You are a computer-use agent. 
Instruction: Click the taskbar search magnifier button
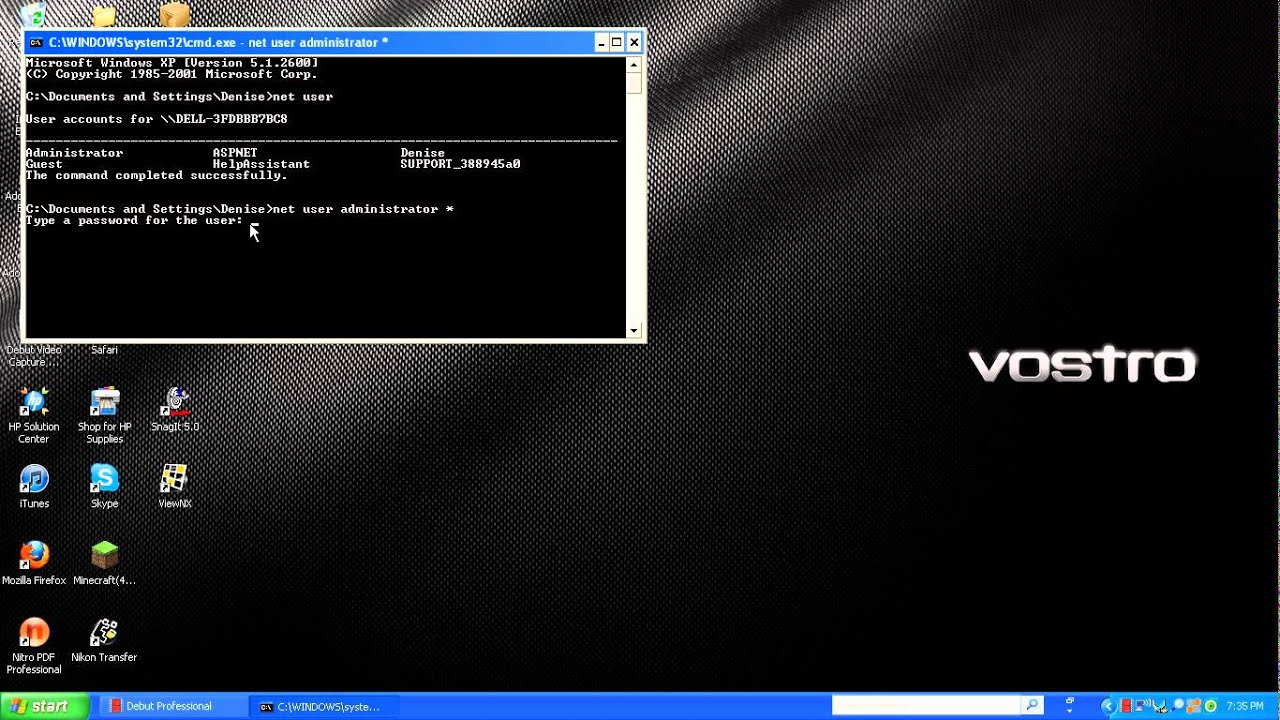[x=1033, y=706]
